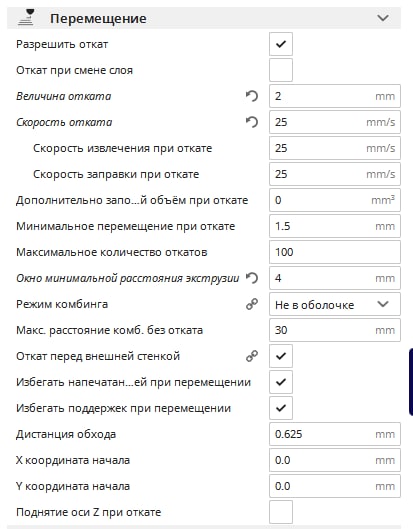The image size is (413, 529).
Task: Open the Режим комбинга dropdown
Action: [335, 304]
